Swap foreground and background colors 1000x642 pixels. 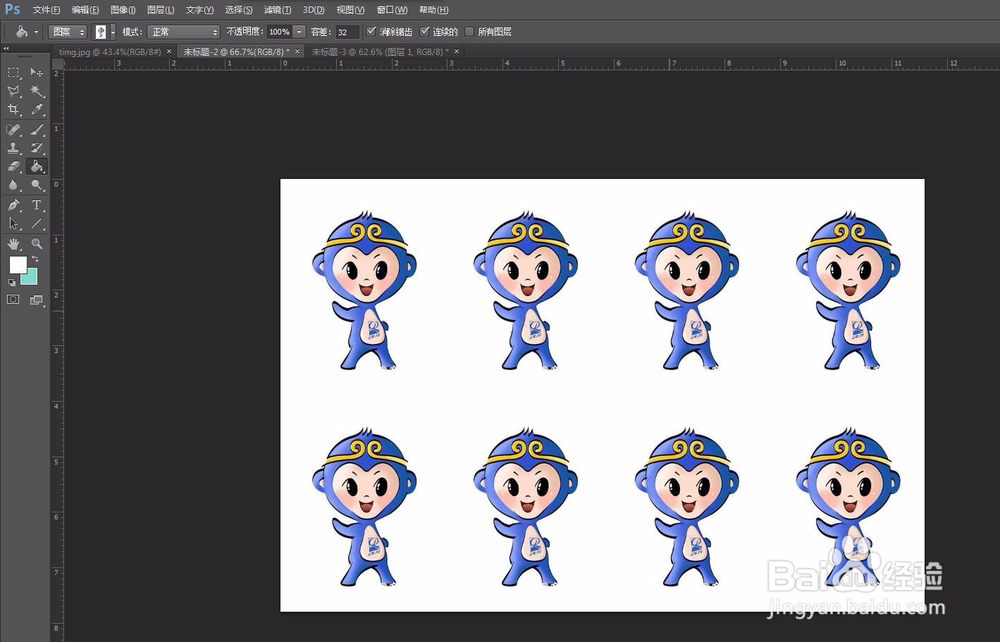click(35, 259)
